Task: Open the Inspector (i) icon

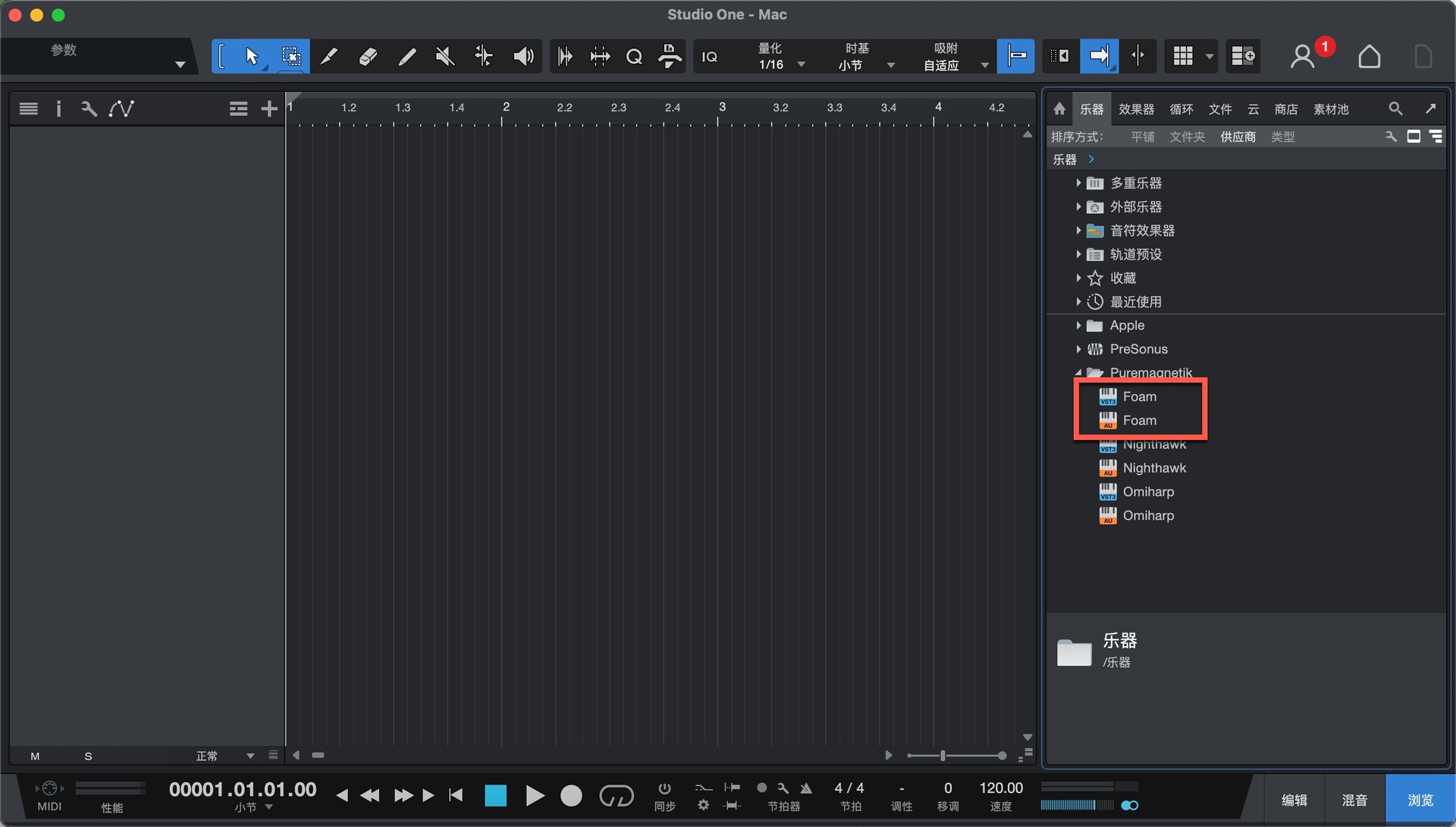Action: [58, 108]
